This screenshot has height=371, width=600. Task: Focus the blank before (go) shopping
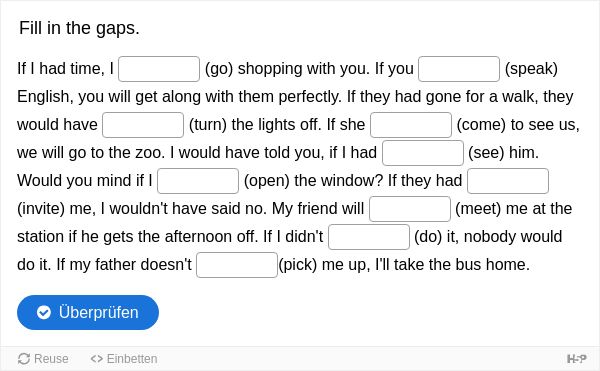click(x=159, y=69)
